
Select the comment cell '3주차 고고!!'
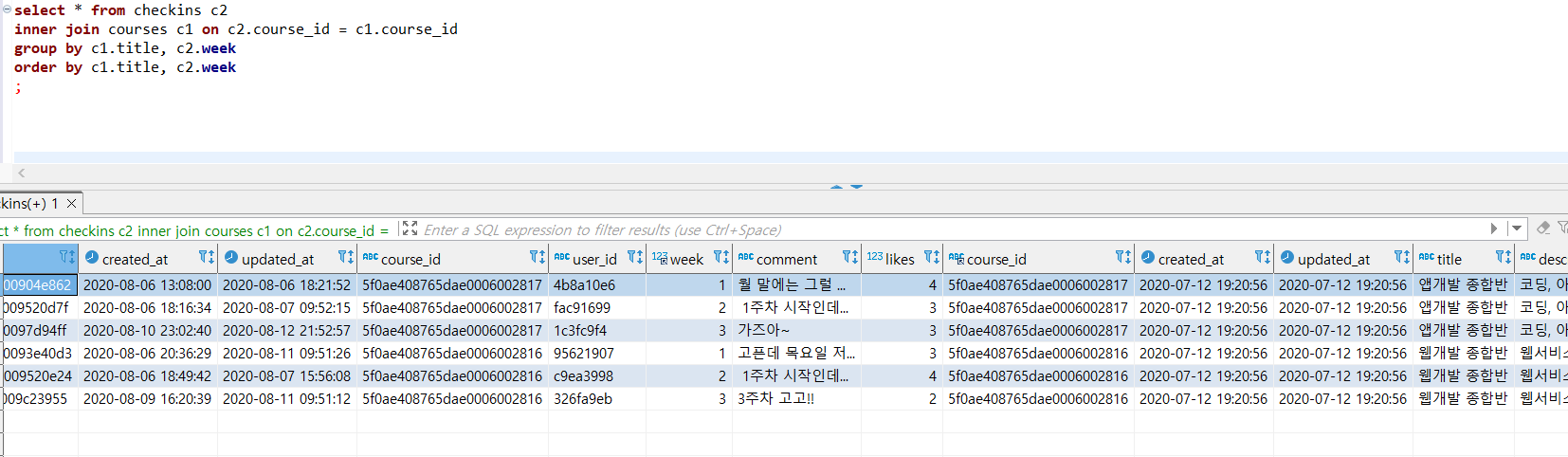796,398
